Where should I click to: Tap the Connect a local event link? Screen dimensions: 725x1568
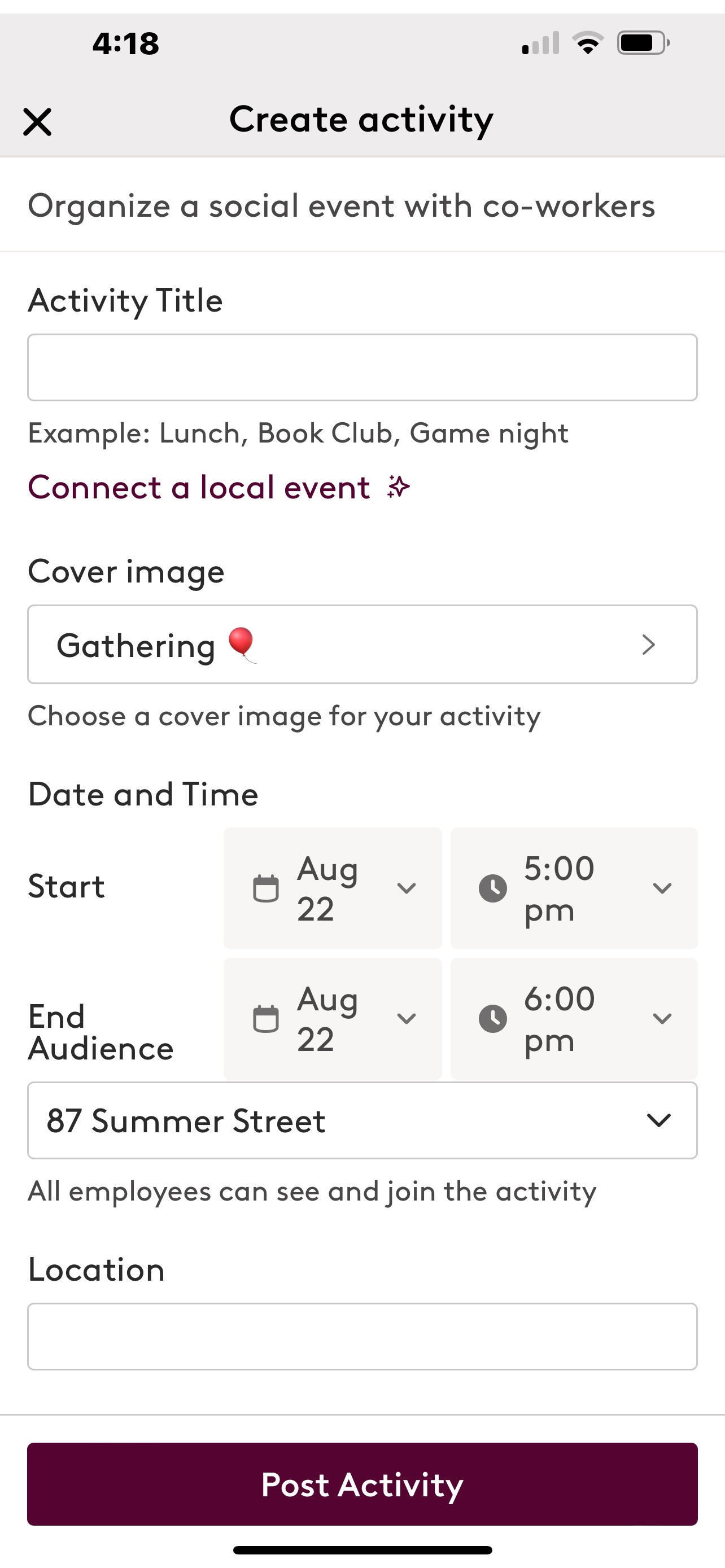[x=199, y=488]
